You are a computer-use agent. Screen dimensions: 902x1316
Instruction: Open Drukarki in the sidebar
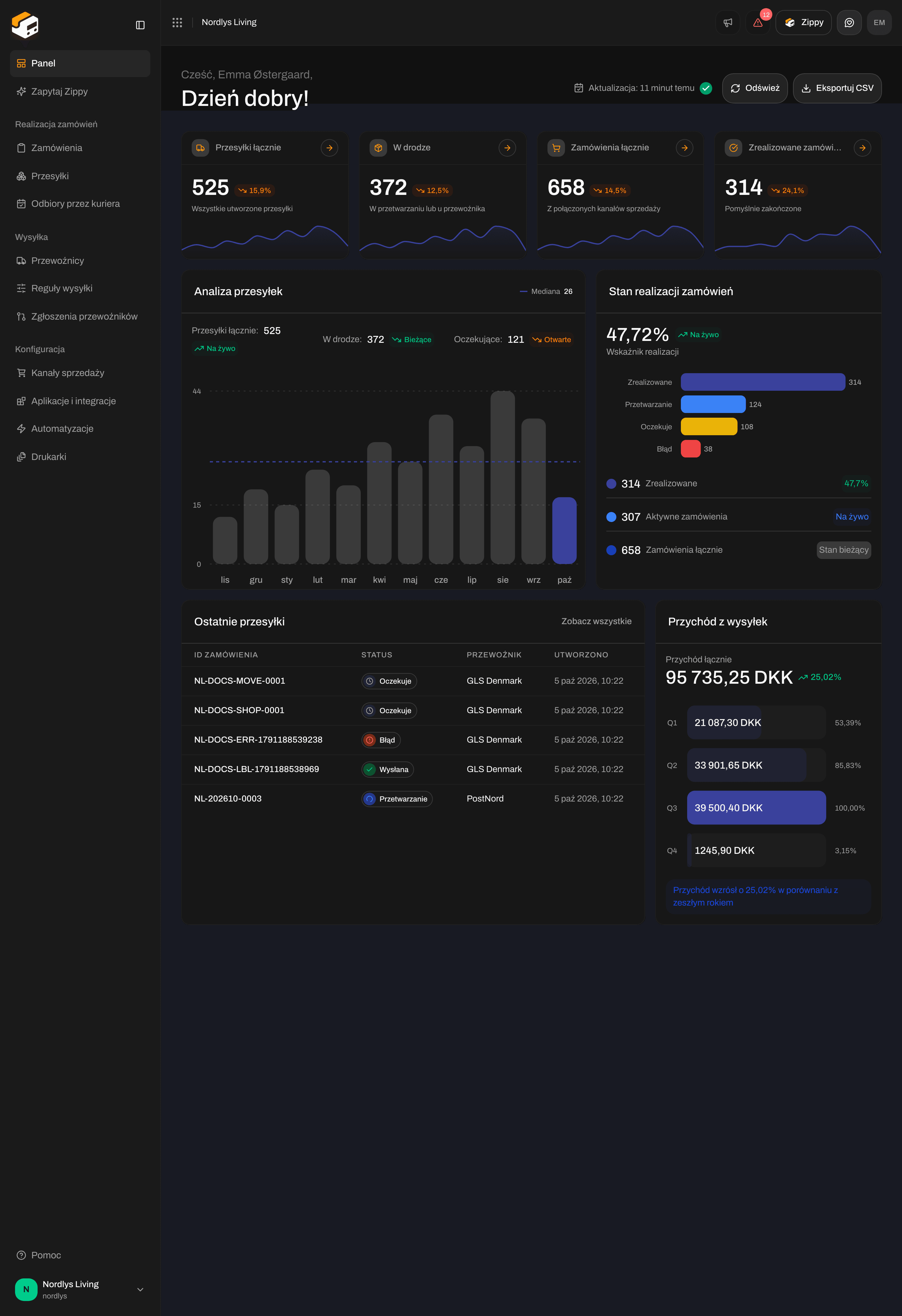point(80,457)
